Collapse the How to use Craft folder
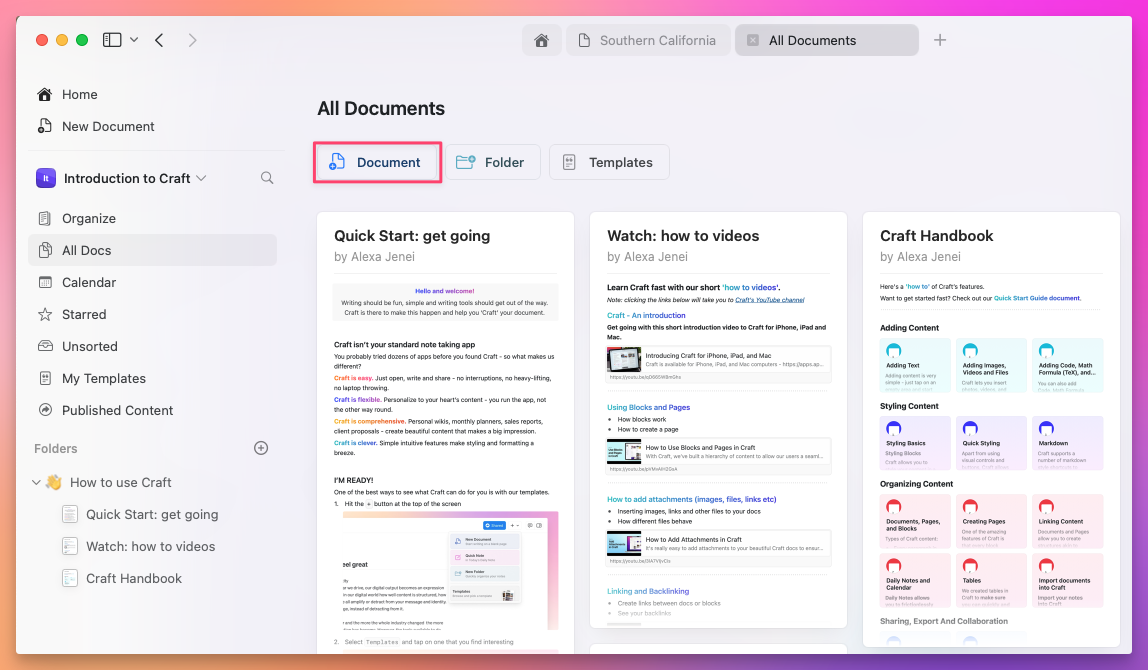Viewport: 1148px width, 670px height. (37, 482)
